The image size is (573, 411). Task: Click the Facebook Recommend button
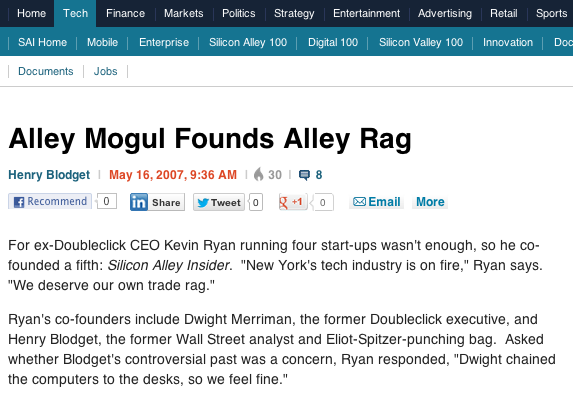[x=50, y=201]
